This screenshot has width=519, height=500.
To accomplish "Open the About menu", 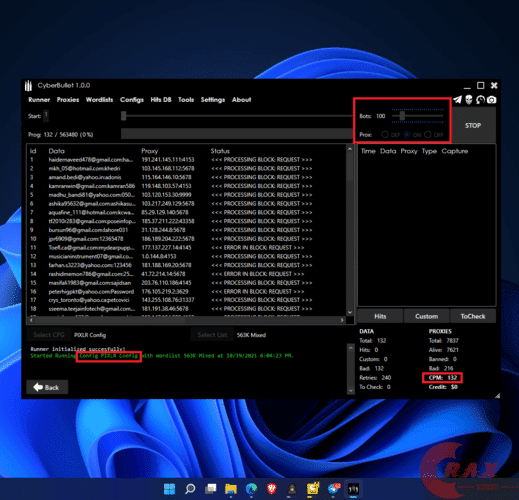I will 242,100.
